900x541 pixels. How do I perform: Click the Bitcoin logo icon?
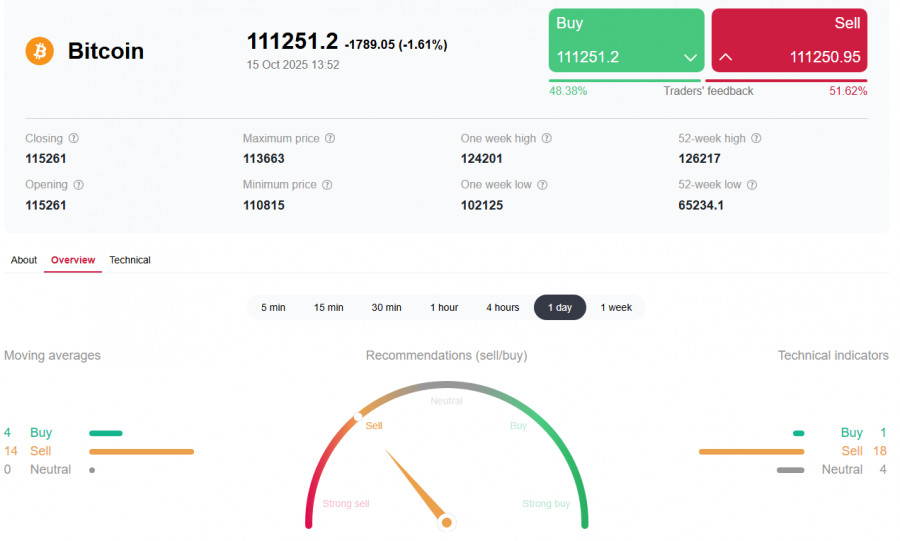point(40,51)
